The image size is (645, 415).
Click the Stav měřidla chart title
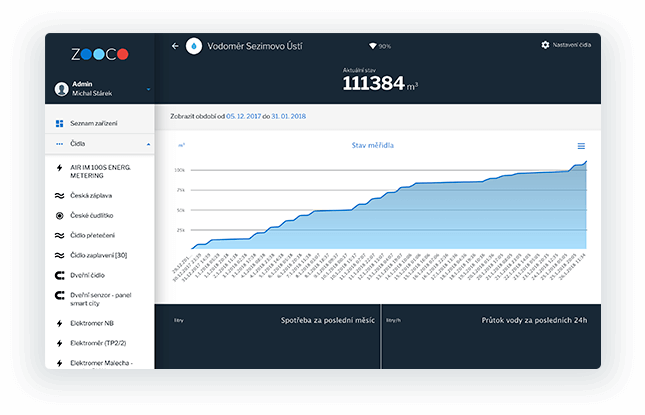pyautogui.click(x=373, y=145)
